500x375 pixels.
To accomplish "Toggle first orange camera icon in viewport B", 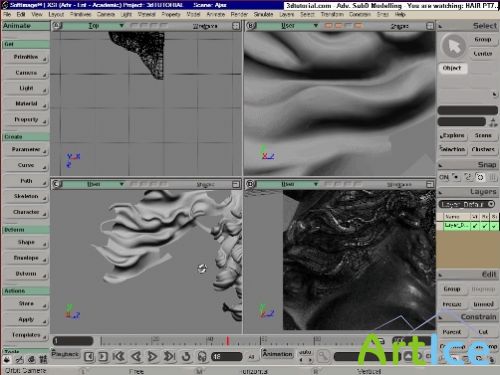I will 328,26.
